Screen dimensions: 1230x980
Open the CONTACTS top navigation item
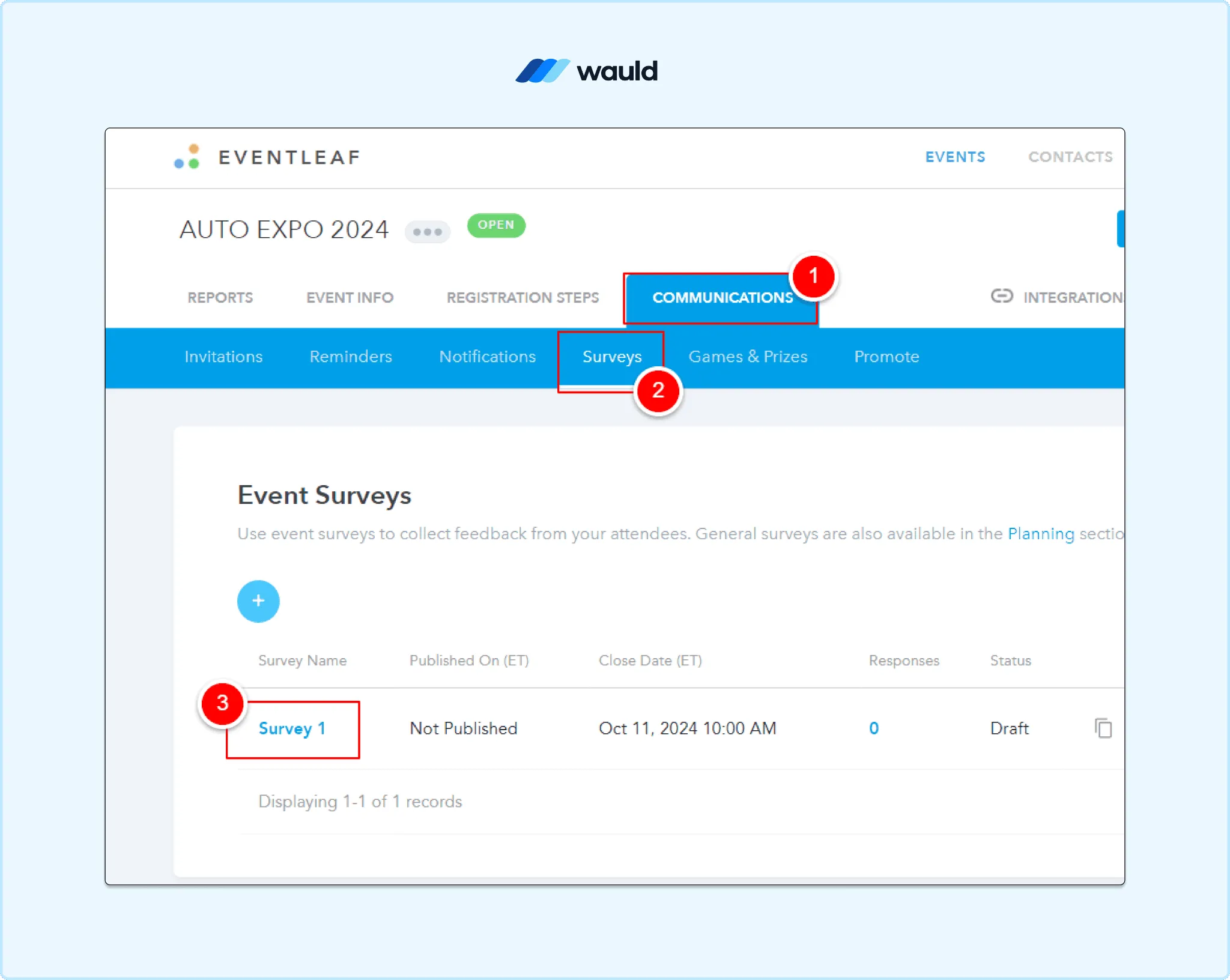pyautogui.click(x=1070, y=157)
